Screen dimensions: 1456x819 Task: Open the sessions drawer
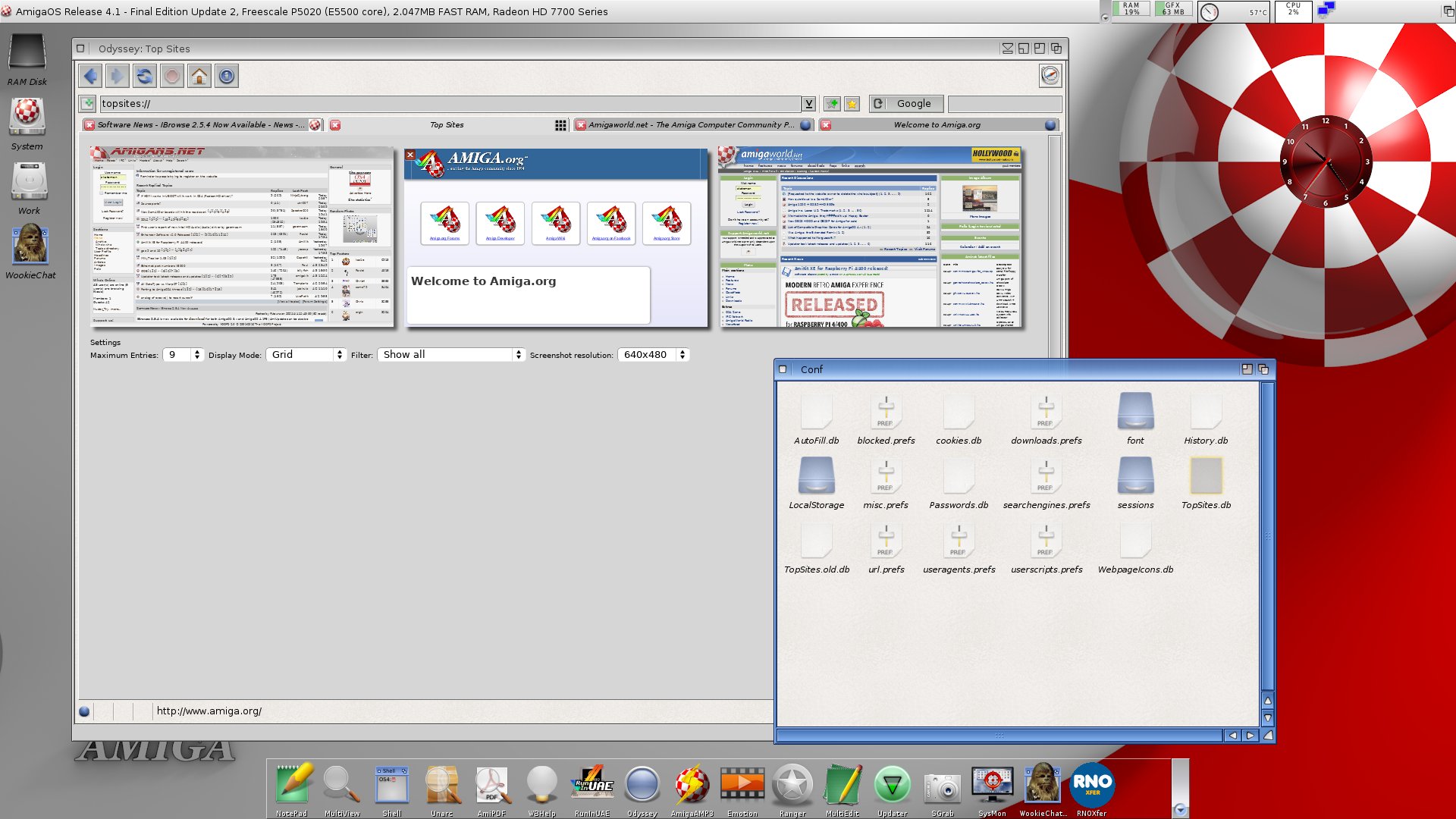pos(1135,484)
